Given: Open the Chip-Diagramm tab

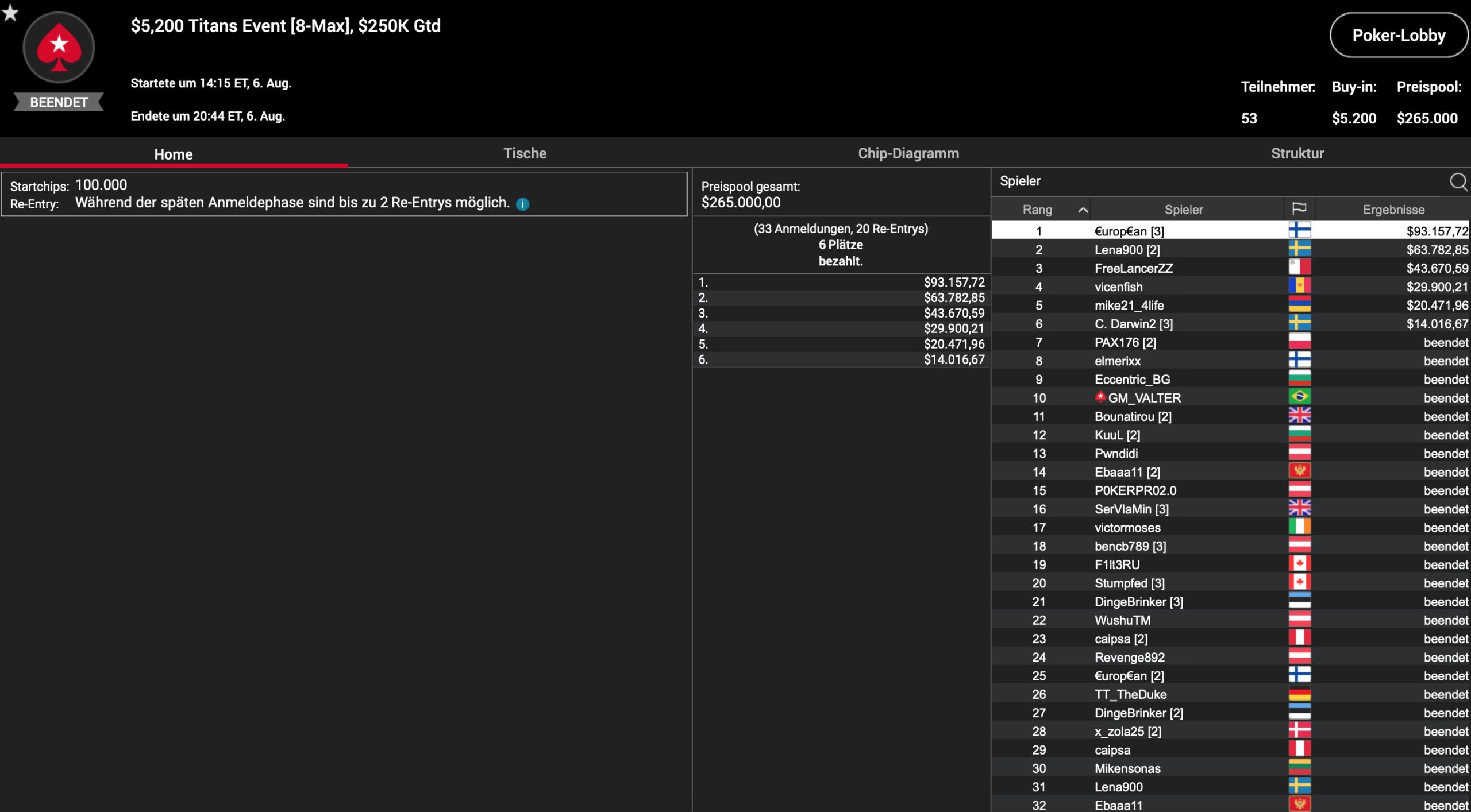Looking at the screenshot, I should (908, 153).
